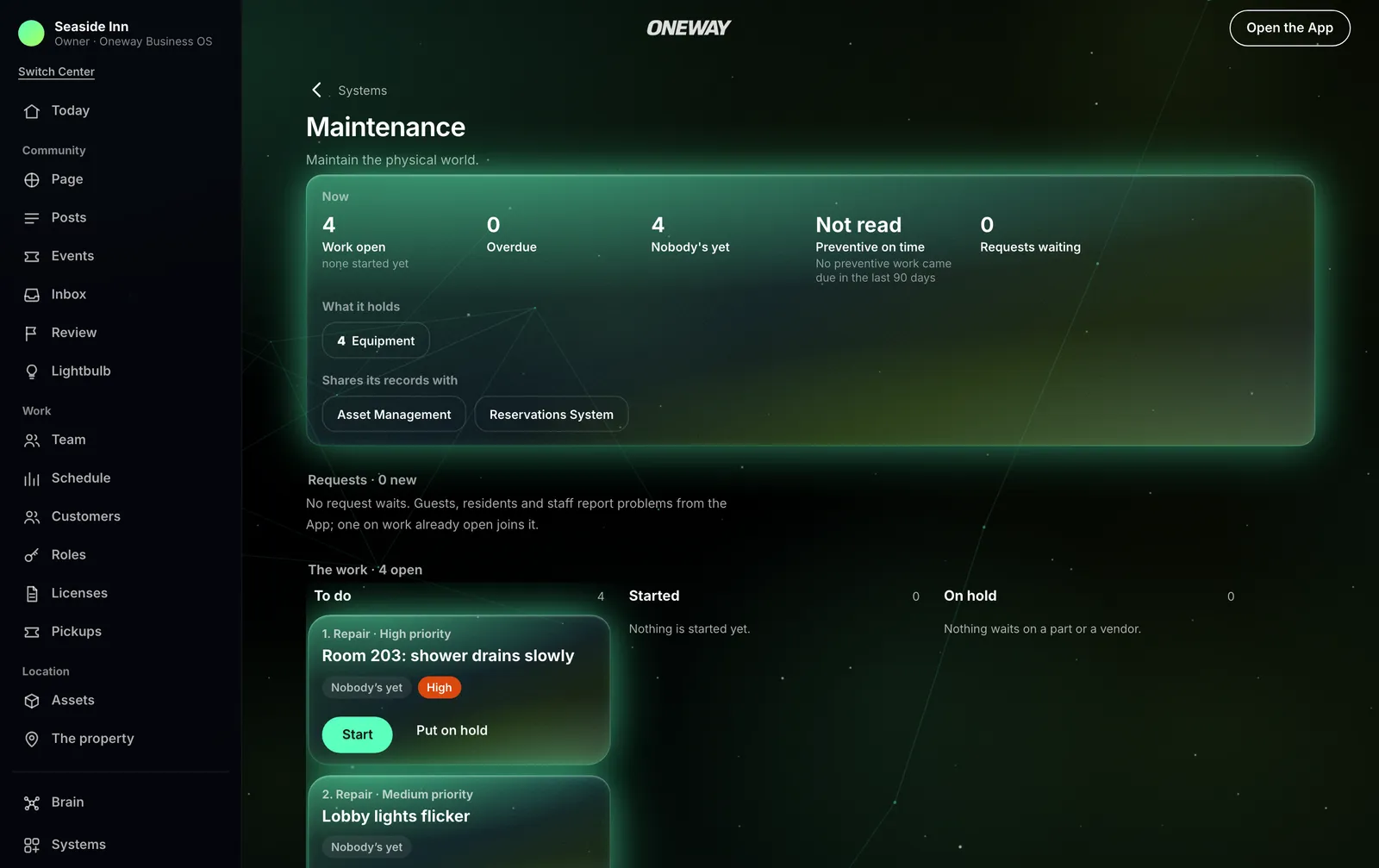The width and height of the screenshot is (1379, 868).
Task: Open the Inbox menu item
Action: 121,294
